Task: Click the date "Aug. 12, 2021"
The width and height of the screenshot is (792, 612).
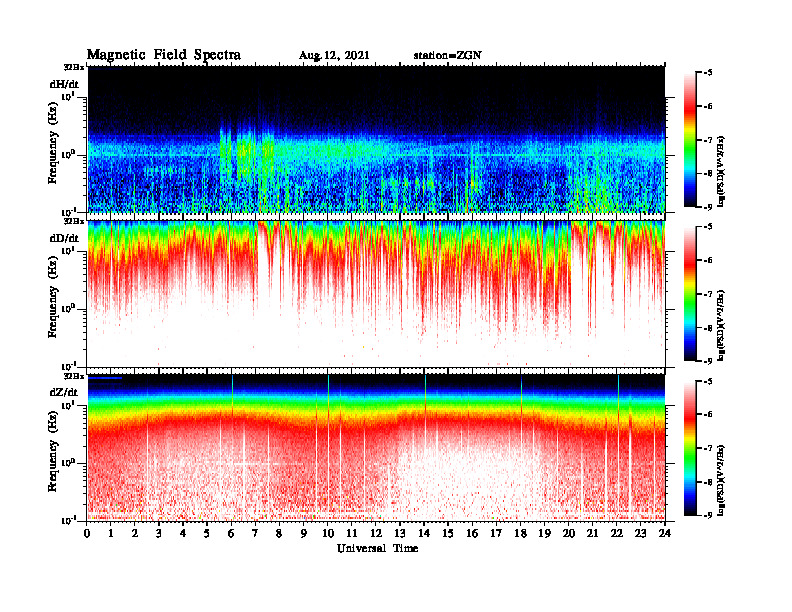Action: tap(334, 56)
